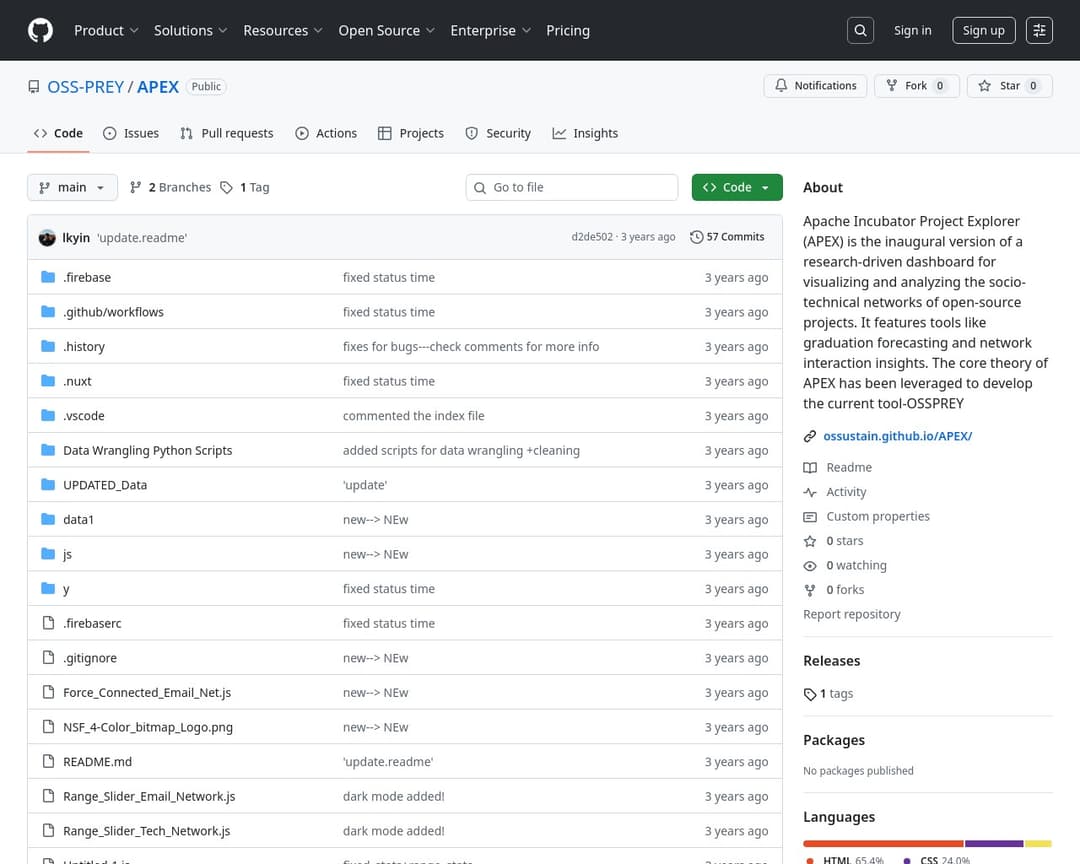Viewport: 1080px width, 864px height.
Task: Star the APEX repository
Action: coord(1009,86)
